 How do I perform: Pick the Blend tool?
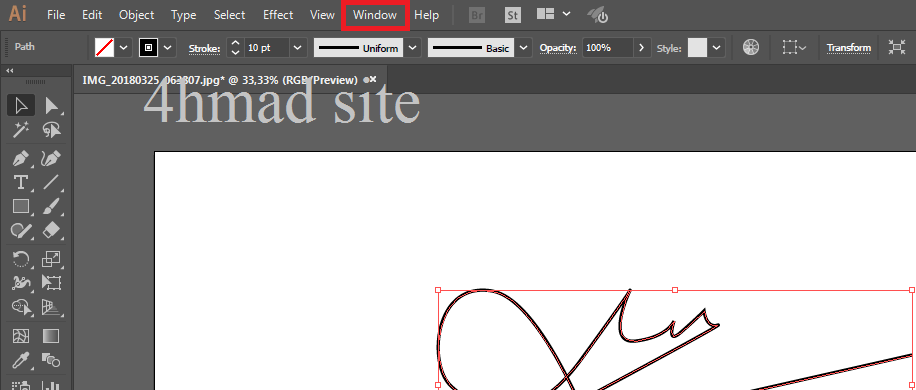coord(51,360)
